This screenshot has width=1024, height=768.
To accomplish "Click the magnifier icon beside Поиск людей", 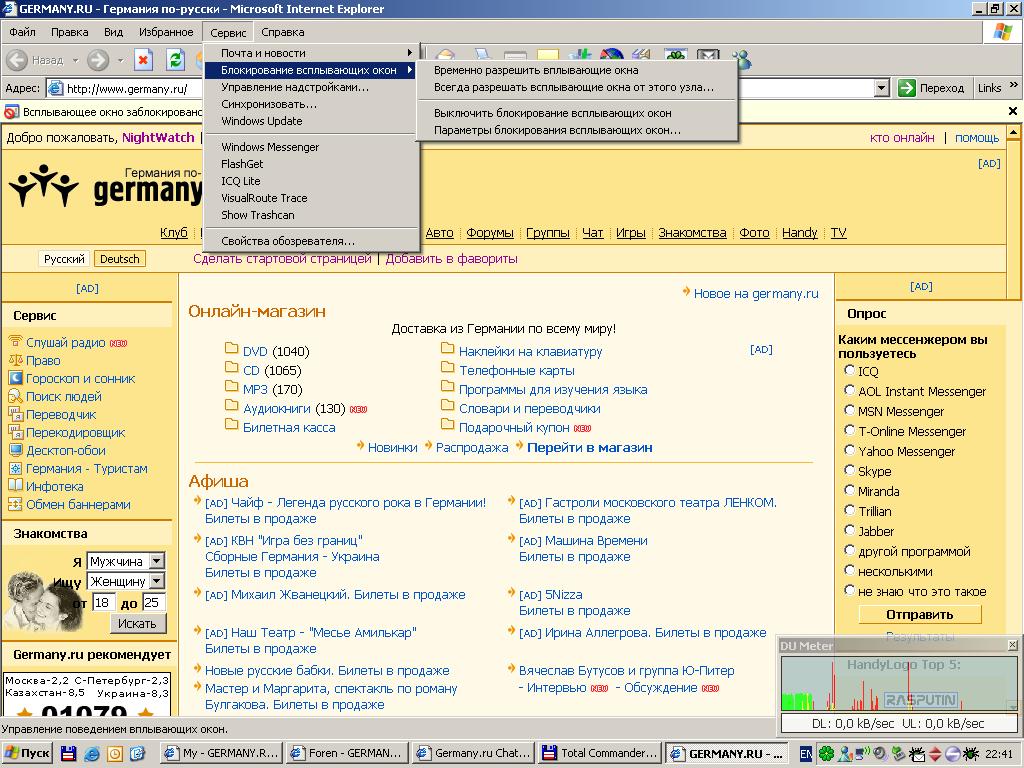I will pyautogui.click(x=15, y=396).
